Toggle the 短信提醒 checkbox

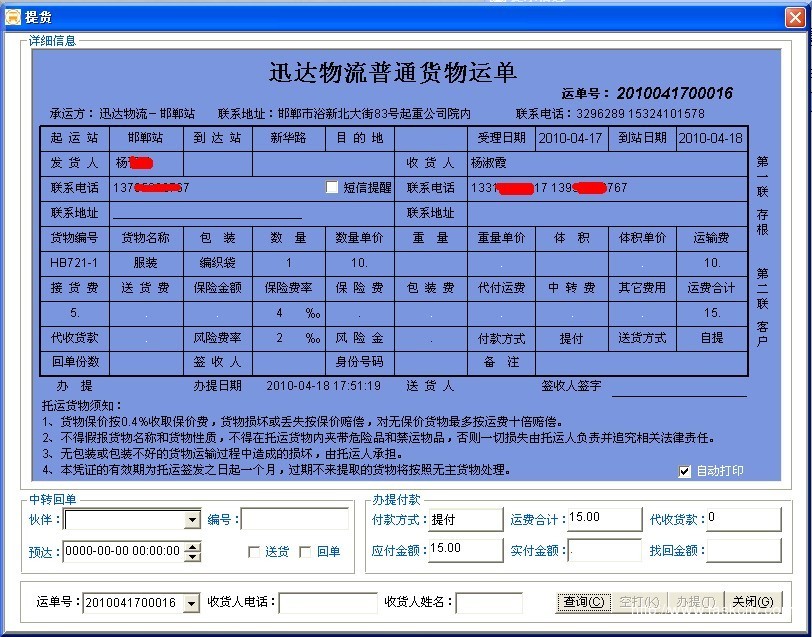[x=333, y=187]
